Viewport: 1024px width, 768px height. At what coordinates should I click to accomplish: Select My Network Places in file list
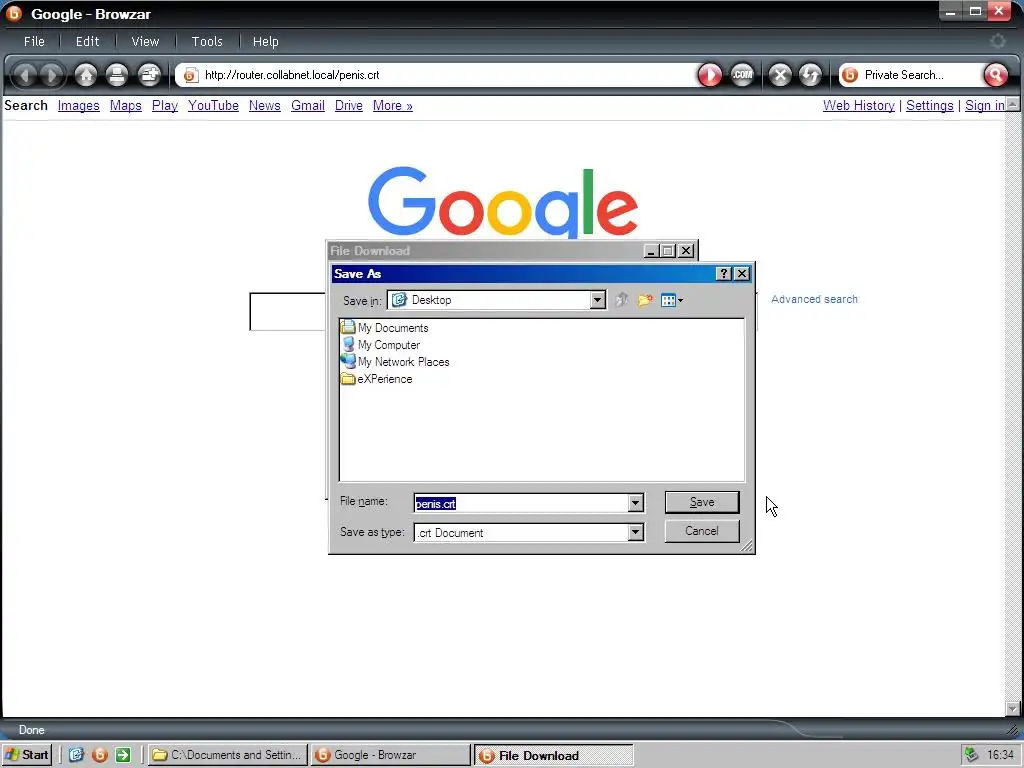click(x=396, y=362)
